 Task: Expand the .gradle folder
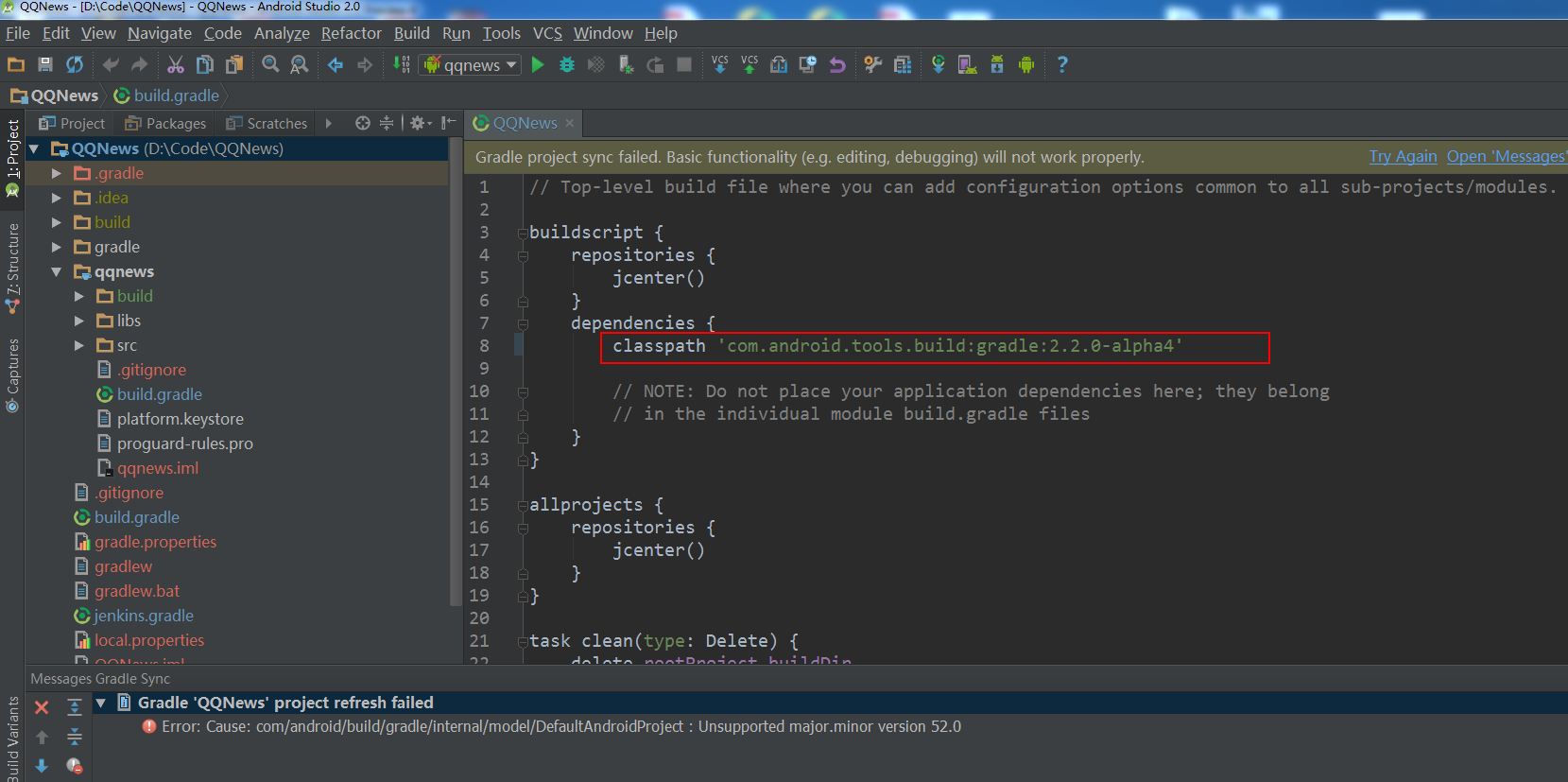pyautogui.click(x=57, y=173)
